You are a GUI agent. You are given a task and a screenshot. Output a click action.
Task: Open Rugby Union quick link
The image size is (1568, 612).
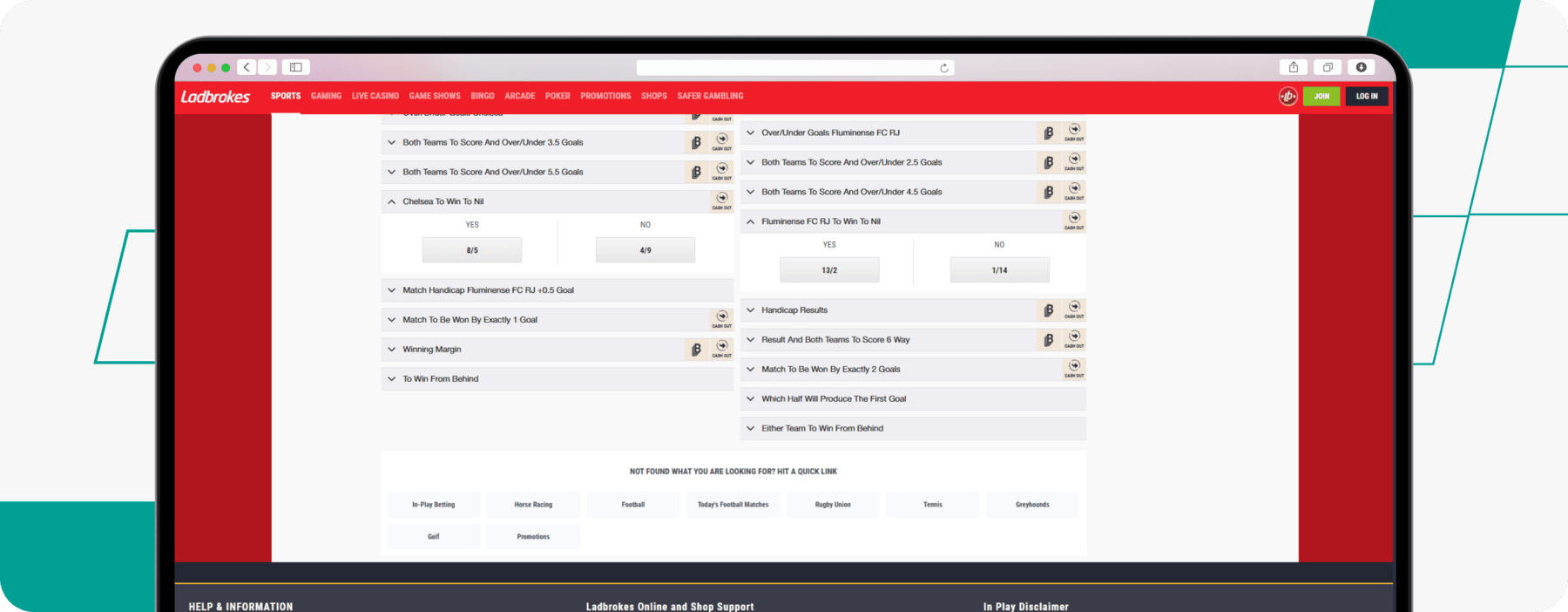pyautogui.click(x=833, y=505)
